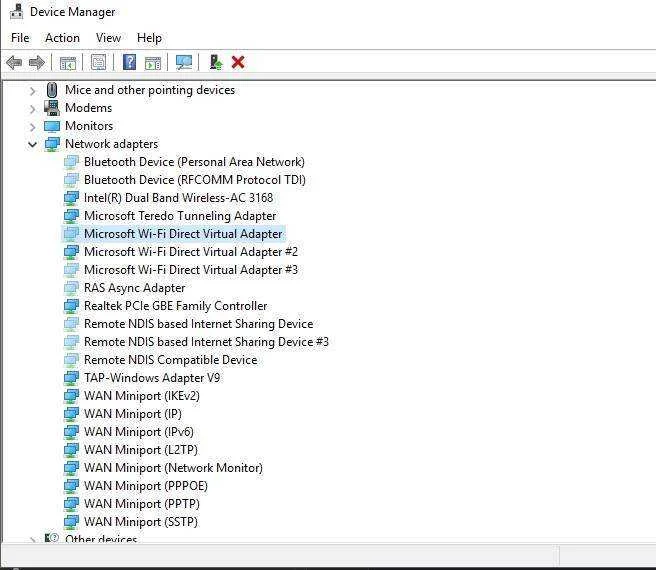Select WAN Miniport (L2TP)
This screenshot has width=656, height=570.
pyautogui.click(x=141, y=450)
